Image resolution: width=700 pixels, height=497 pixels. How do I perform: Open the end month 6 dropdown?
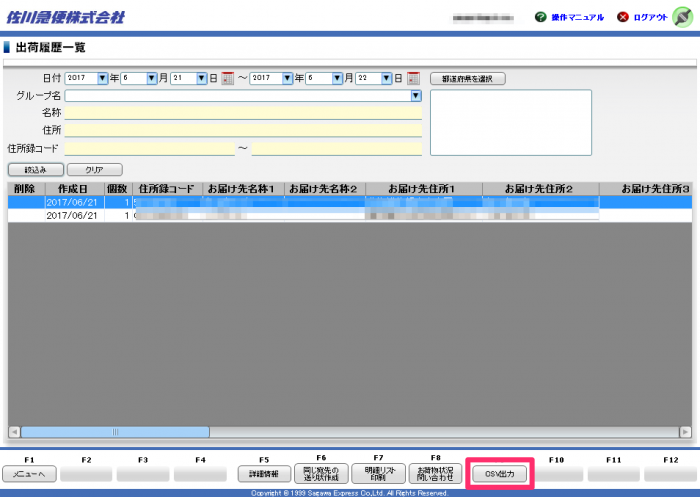pyautogui.click(x=337, y=78)
